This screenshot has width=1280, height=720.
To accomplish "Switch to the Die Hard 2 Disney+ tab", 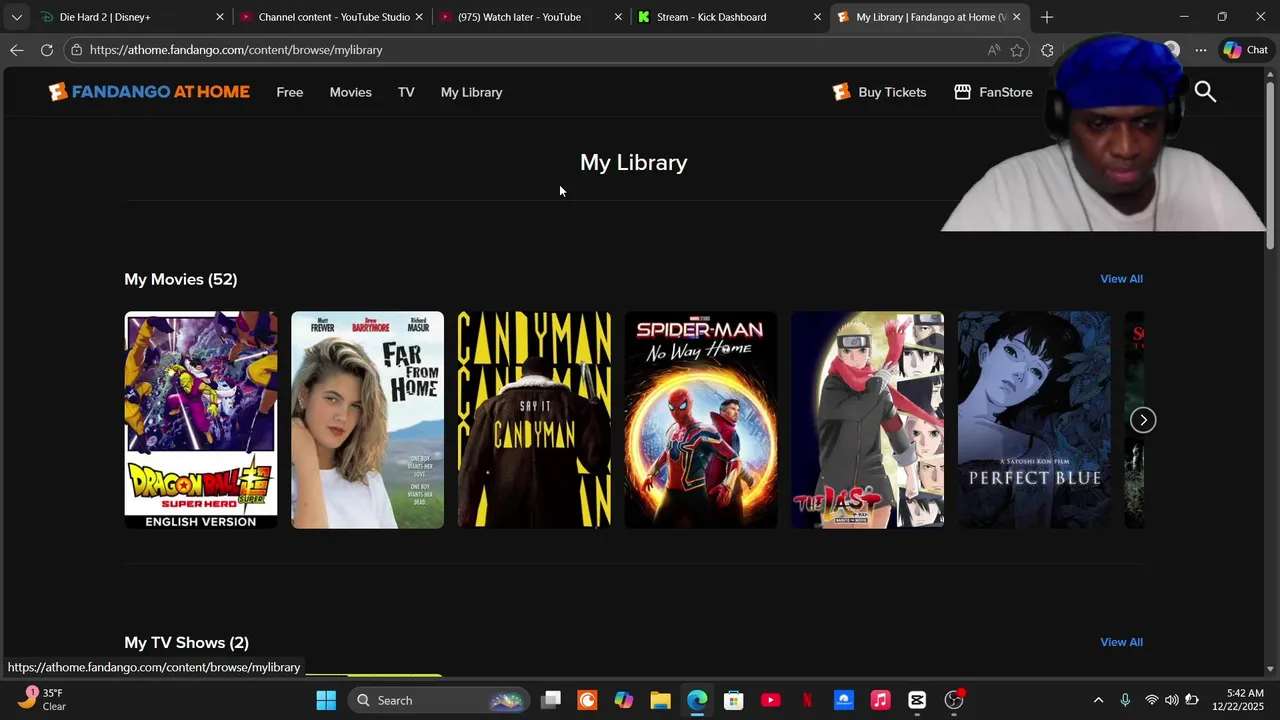I will point(132,17).
